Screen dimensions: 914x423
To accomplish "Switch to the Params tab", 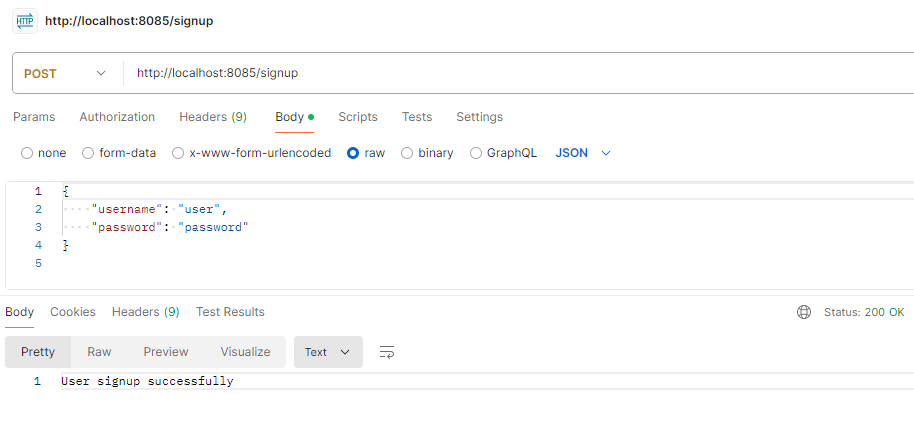I will point(34,117).
